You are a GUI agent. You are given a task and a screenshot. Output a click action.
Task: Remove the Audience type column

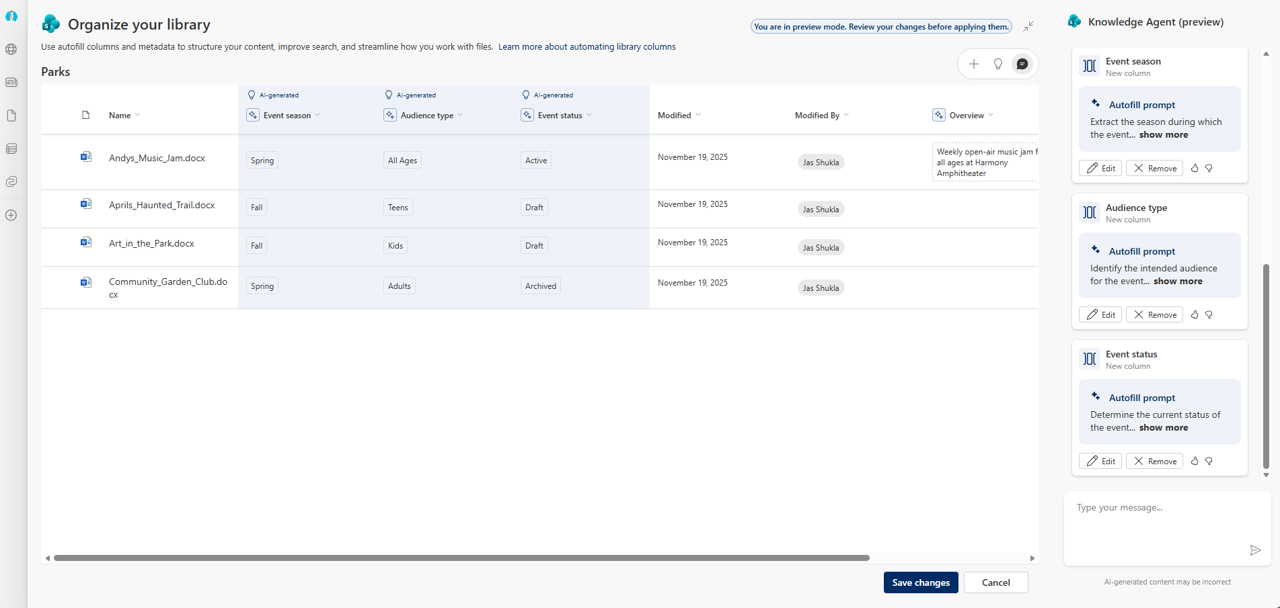[x=1154, y=314]
